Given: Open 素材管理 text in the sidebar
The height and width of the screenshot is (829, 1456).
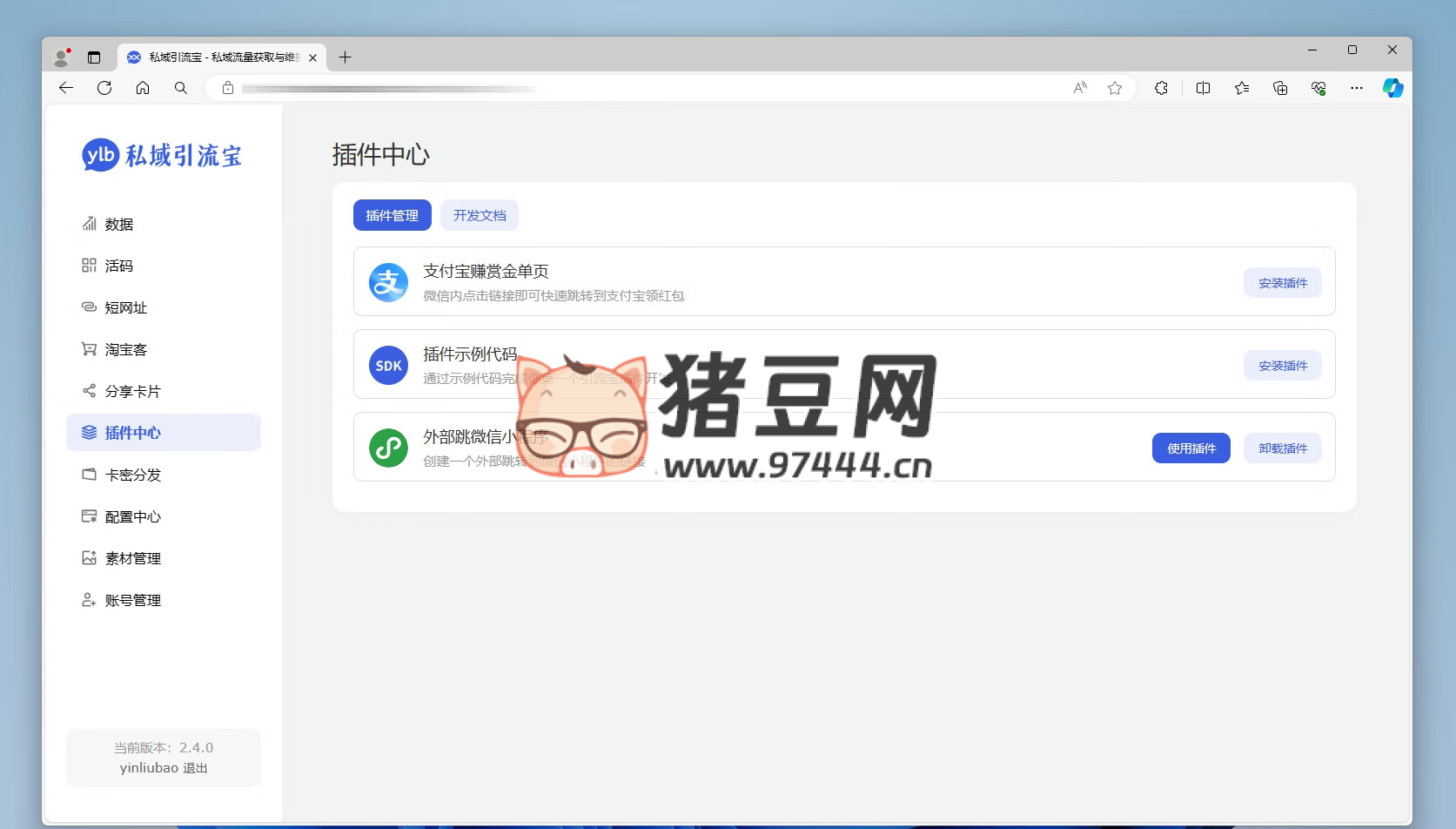Looking at the screenshot, I should (133, 558).
